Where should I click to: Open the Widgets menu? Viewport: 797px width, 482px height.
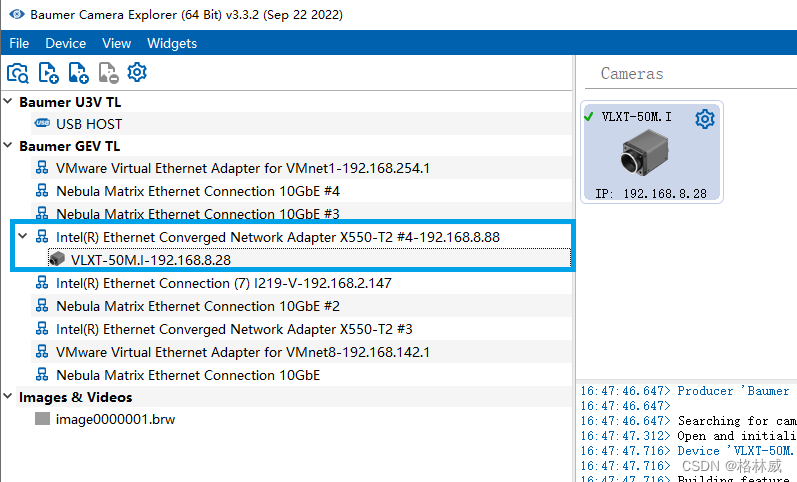[172, 43]
